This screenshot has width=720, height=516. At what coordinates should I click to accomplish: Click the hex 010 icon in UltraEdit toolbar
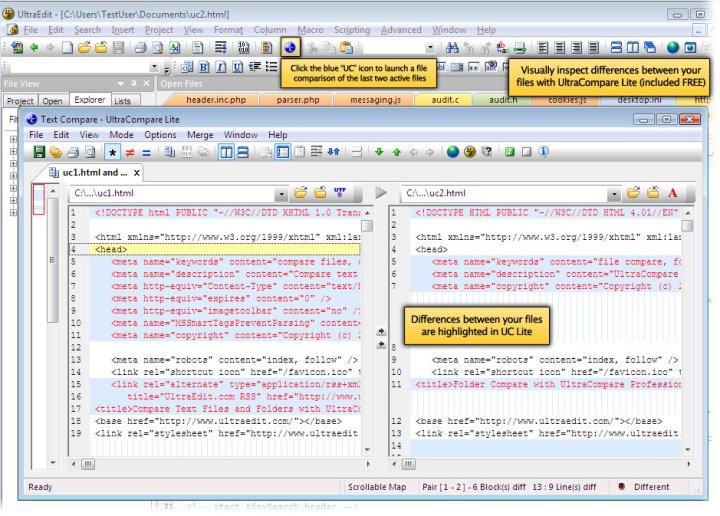pos(243,47)
